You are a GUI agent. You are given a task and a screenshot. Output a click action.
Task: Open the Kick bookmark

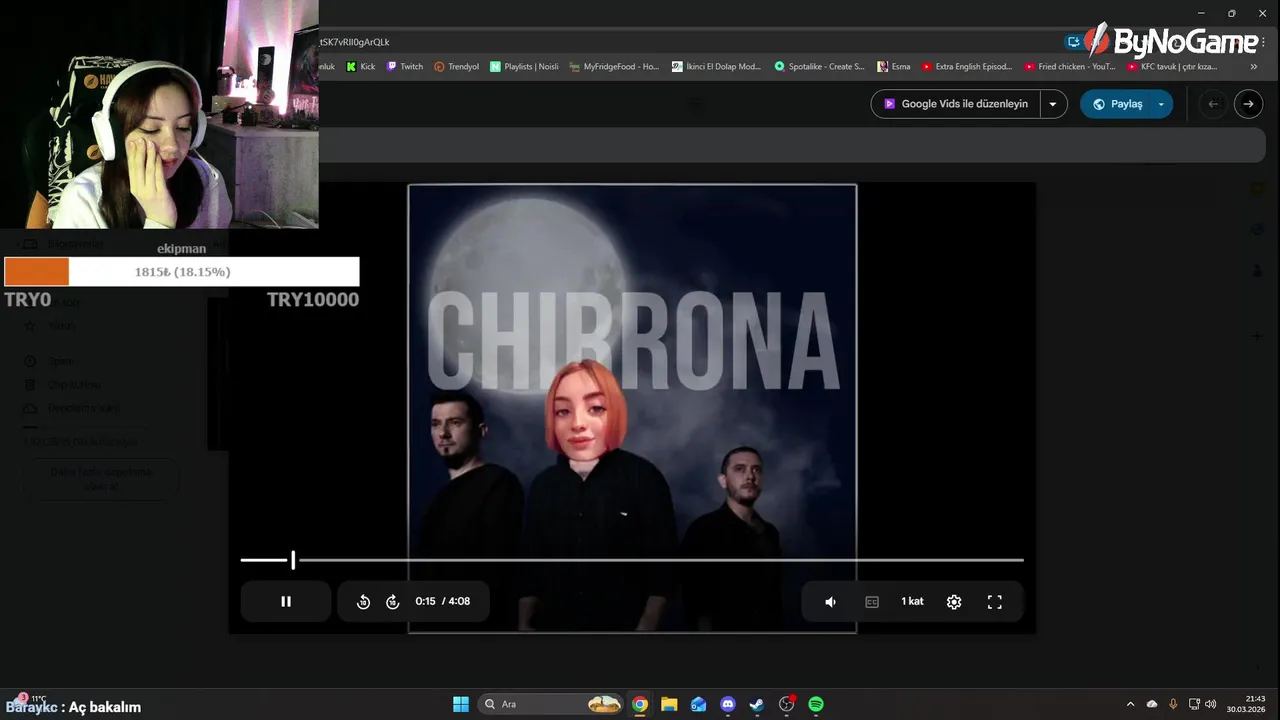tap(361, 67)
